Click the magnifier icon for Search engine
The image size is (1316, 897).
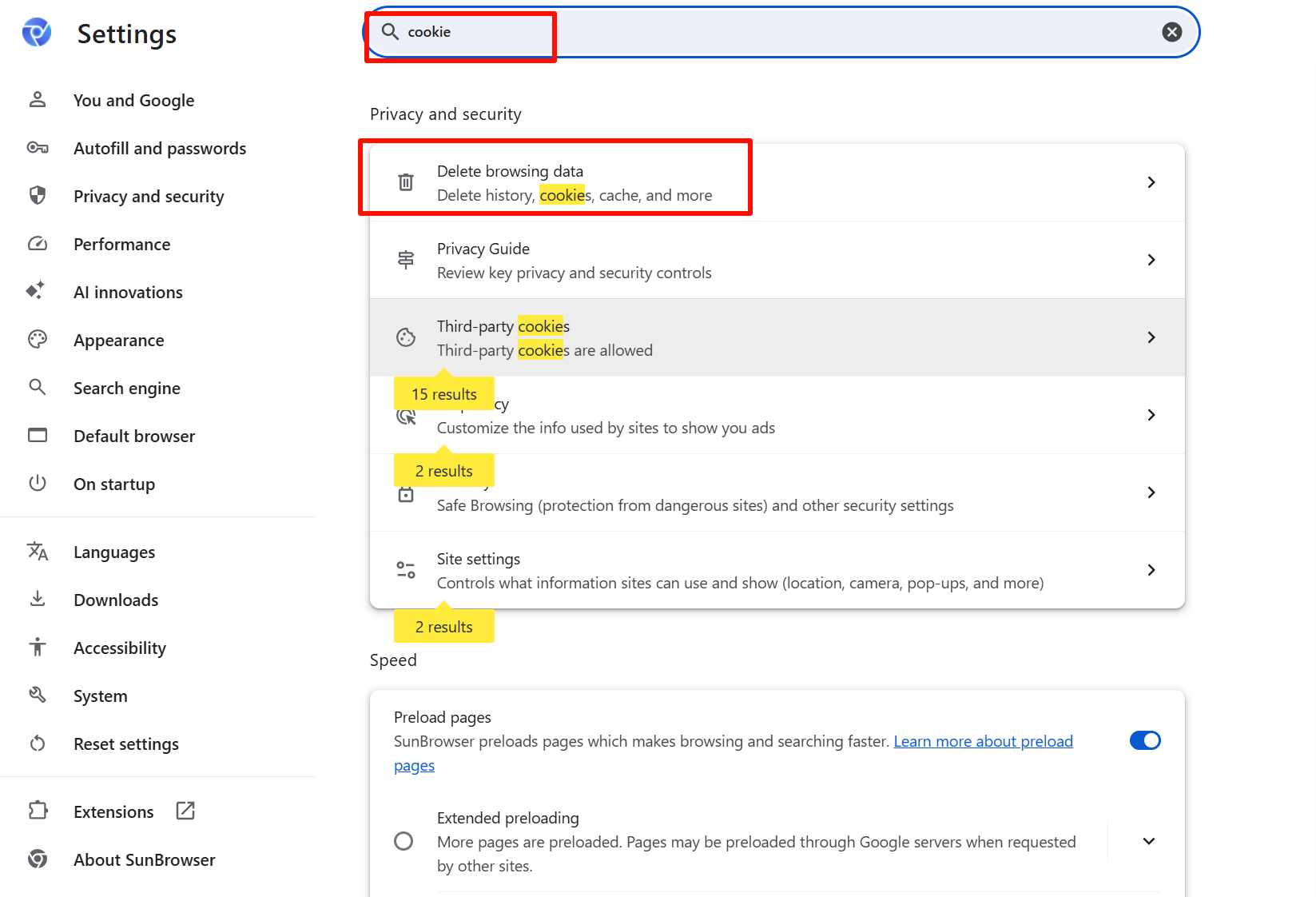tap(38, 388)
